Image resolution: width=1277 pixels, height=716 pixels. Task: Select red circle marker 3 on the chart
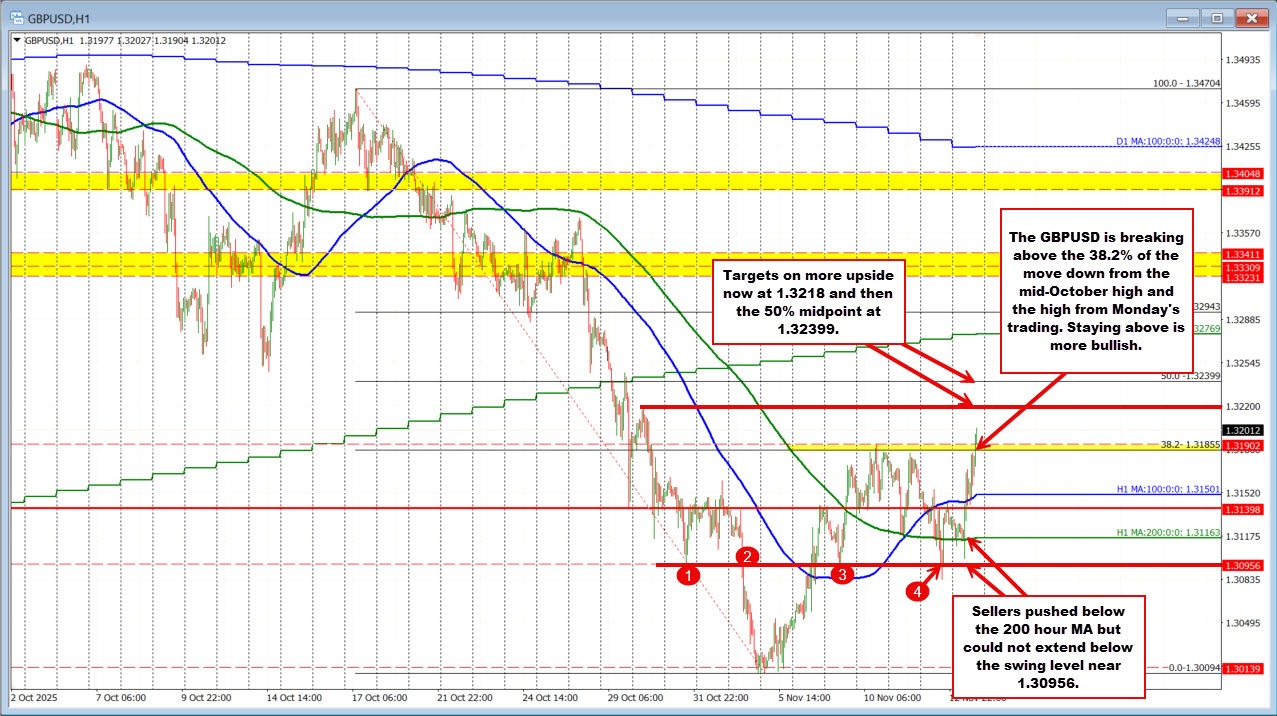coord(841,574)
